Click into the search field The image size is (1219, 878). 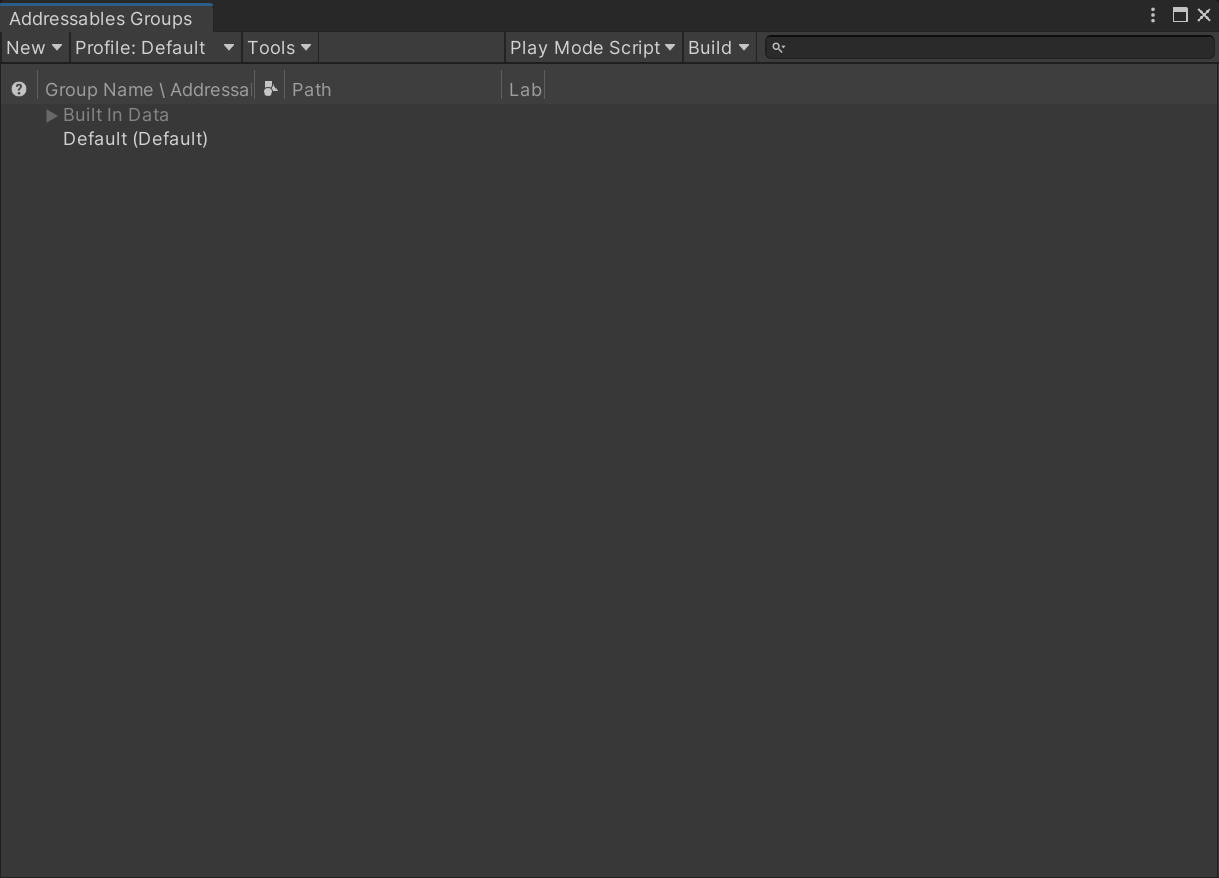coord(990,47)
